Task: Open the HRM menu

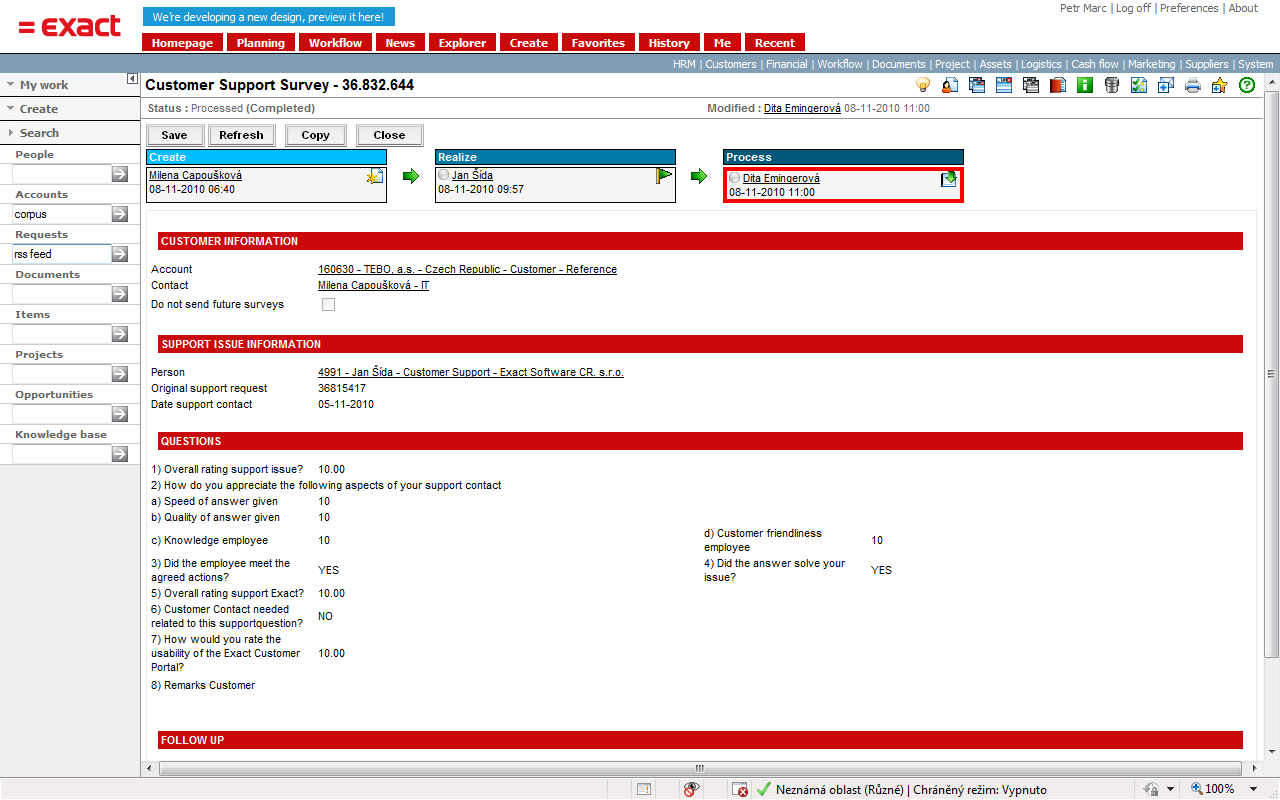Action: click(684, 64)
